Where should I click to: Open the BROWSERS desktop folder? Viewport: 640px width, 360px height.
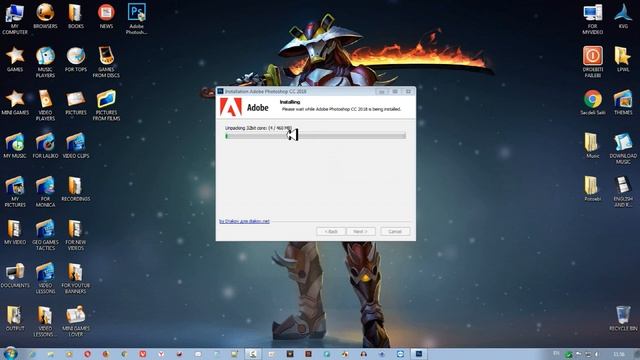point(45,16)
